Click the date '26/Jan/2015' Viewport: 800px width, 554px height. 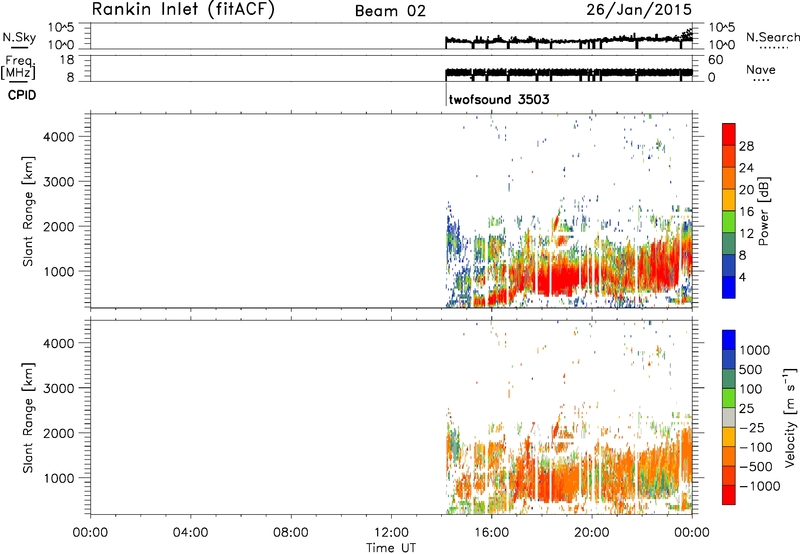[639, 9]
